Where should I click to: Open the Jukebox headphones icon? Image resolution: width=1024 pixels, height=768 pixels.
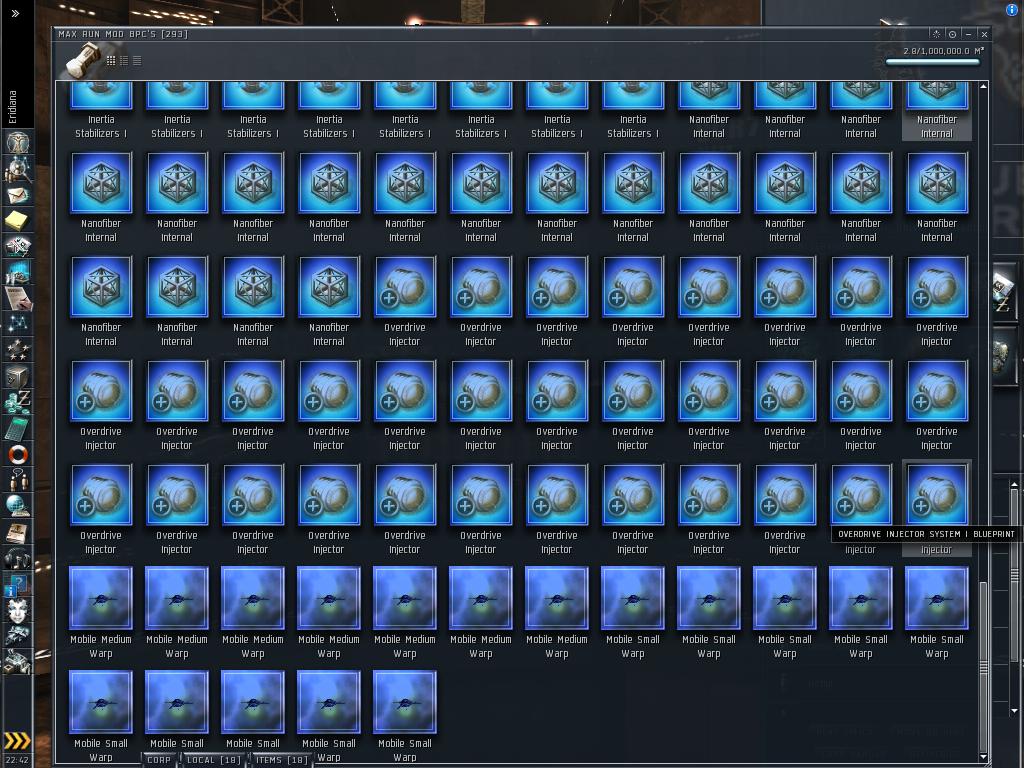click(18, 558)
